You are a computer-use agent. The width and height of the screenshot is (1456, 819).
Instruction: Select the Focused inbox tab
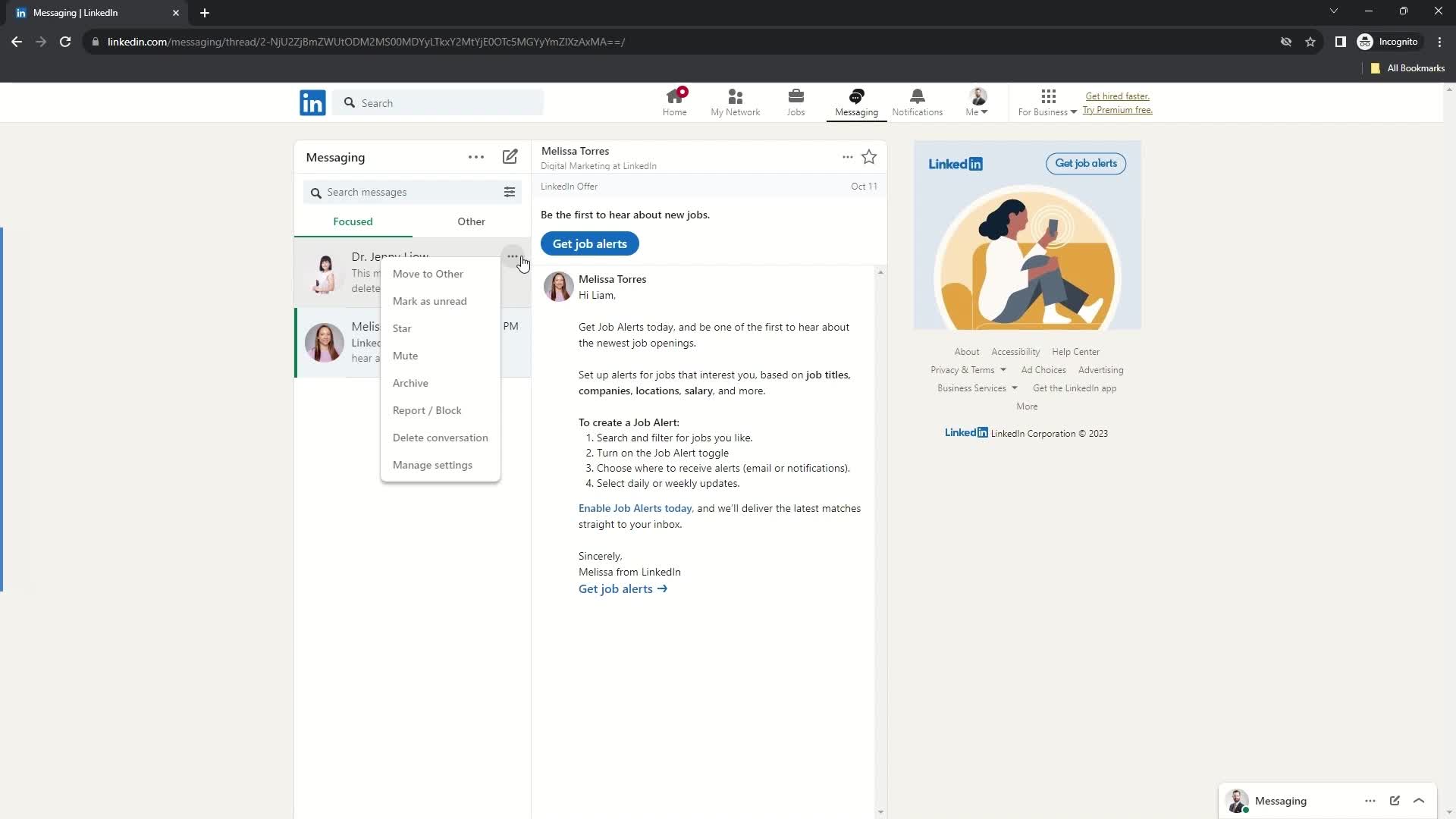point(353,221)
